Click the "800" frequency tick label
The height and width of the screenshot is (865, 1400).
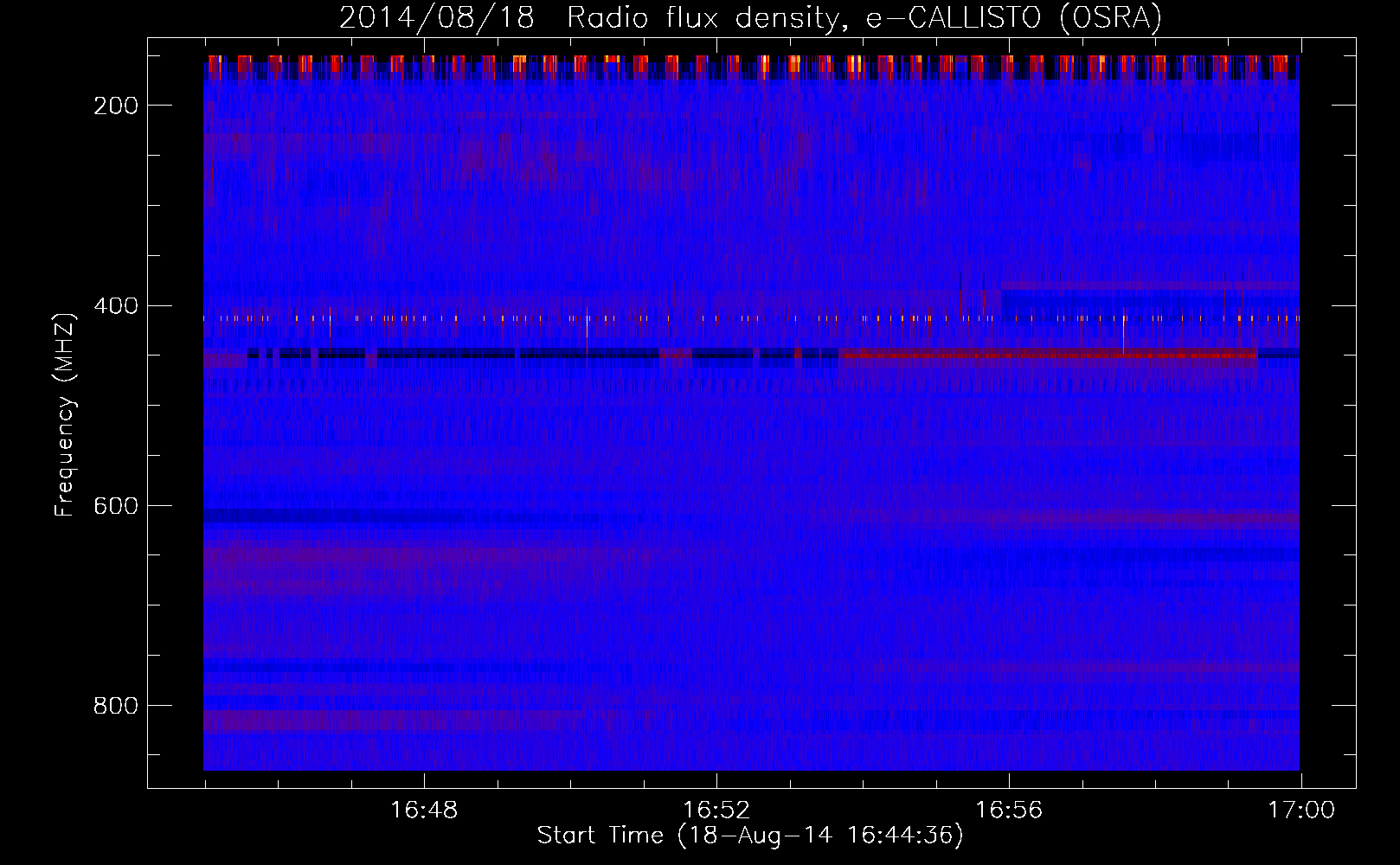[115, 706]
